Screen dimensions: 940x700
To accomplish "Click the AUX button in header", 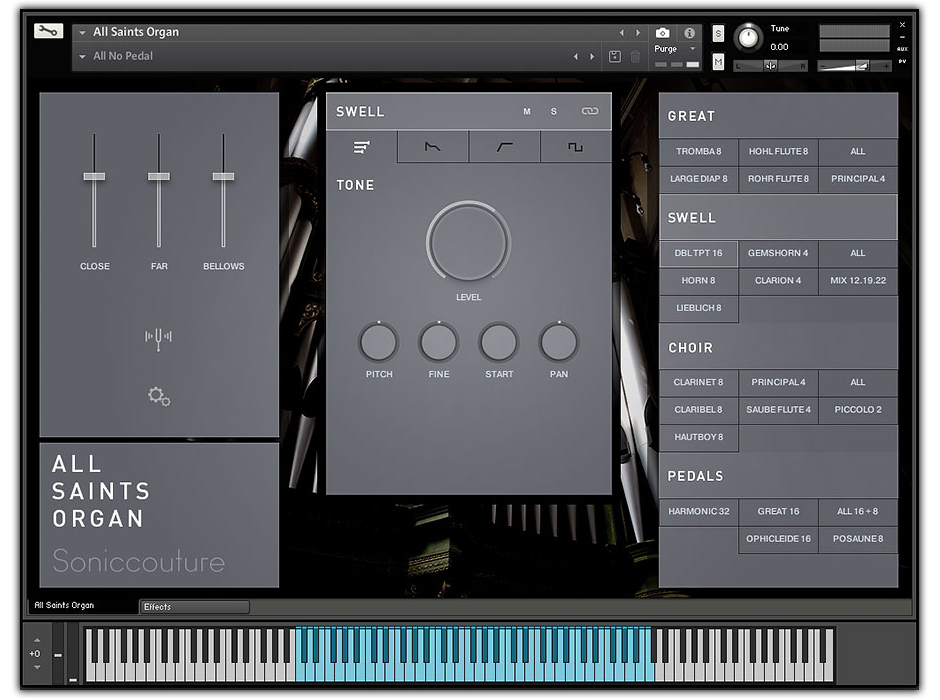I will coord(902,49).
